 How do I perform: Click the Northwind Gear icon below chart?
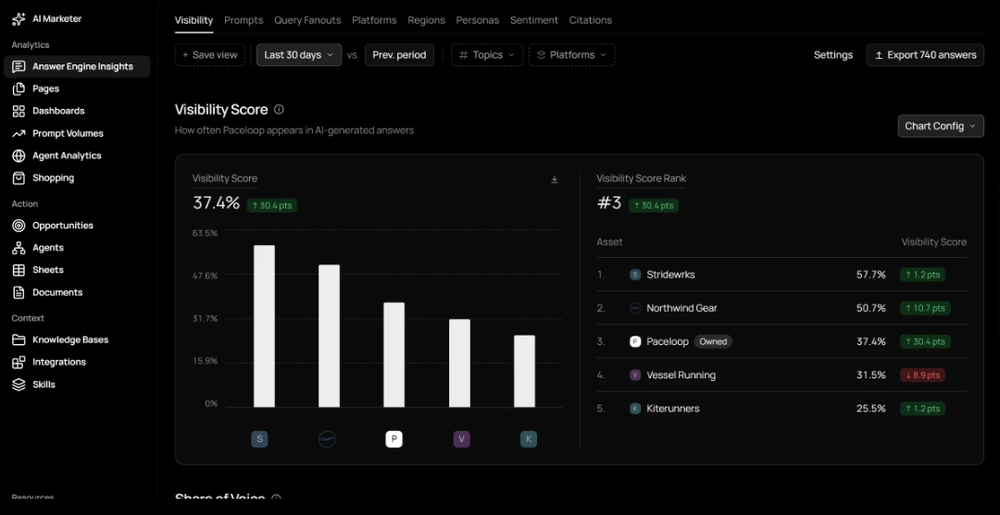[x=327, y=439]
